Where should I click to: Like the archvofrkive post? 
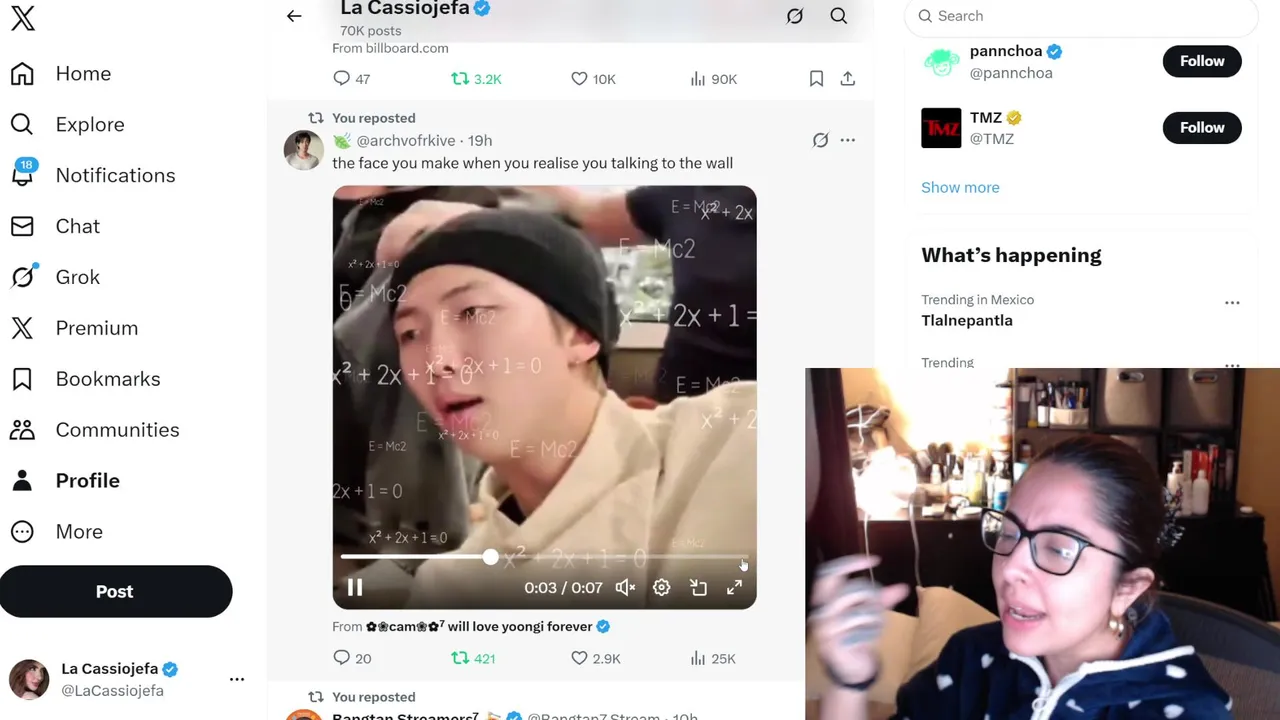pyautogui.click(x=595, y=658)
